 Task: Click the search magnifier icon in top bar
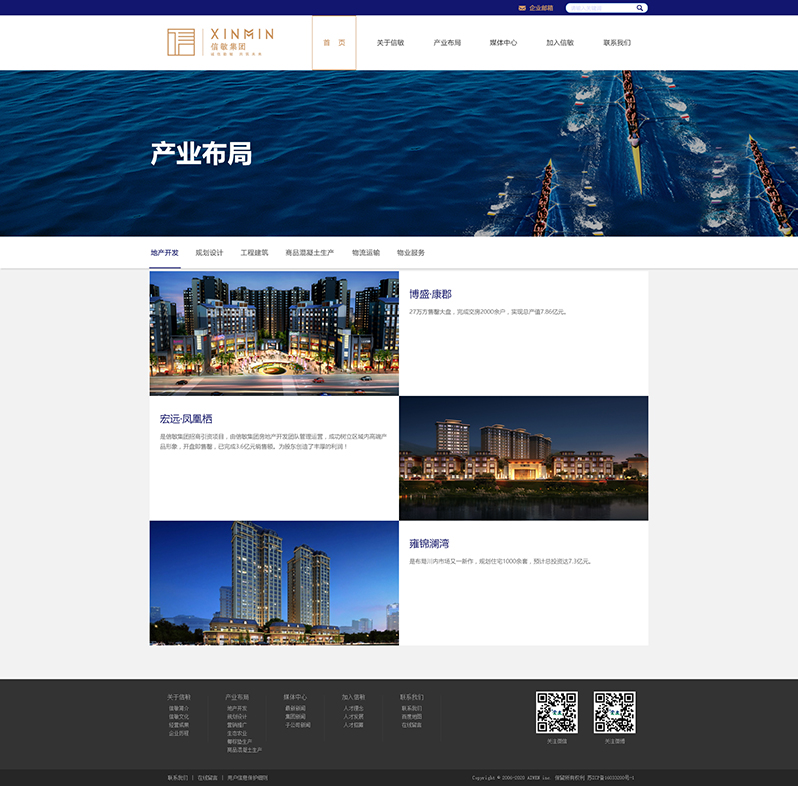(640, 8)
